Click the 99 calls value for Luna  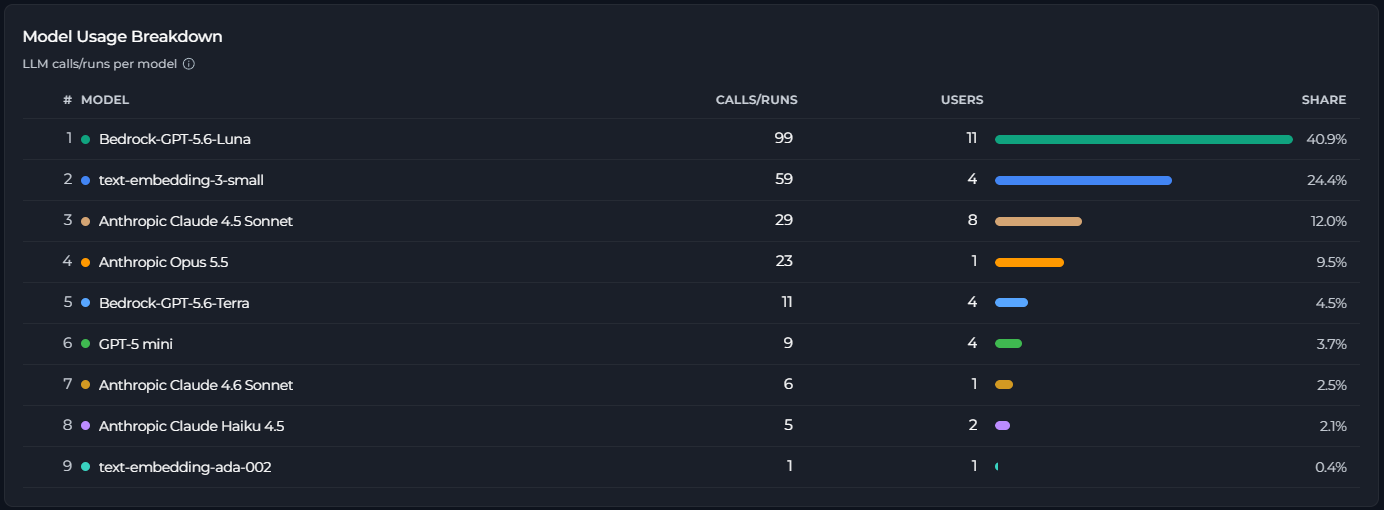(783, 138)
